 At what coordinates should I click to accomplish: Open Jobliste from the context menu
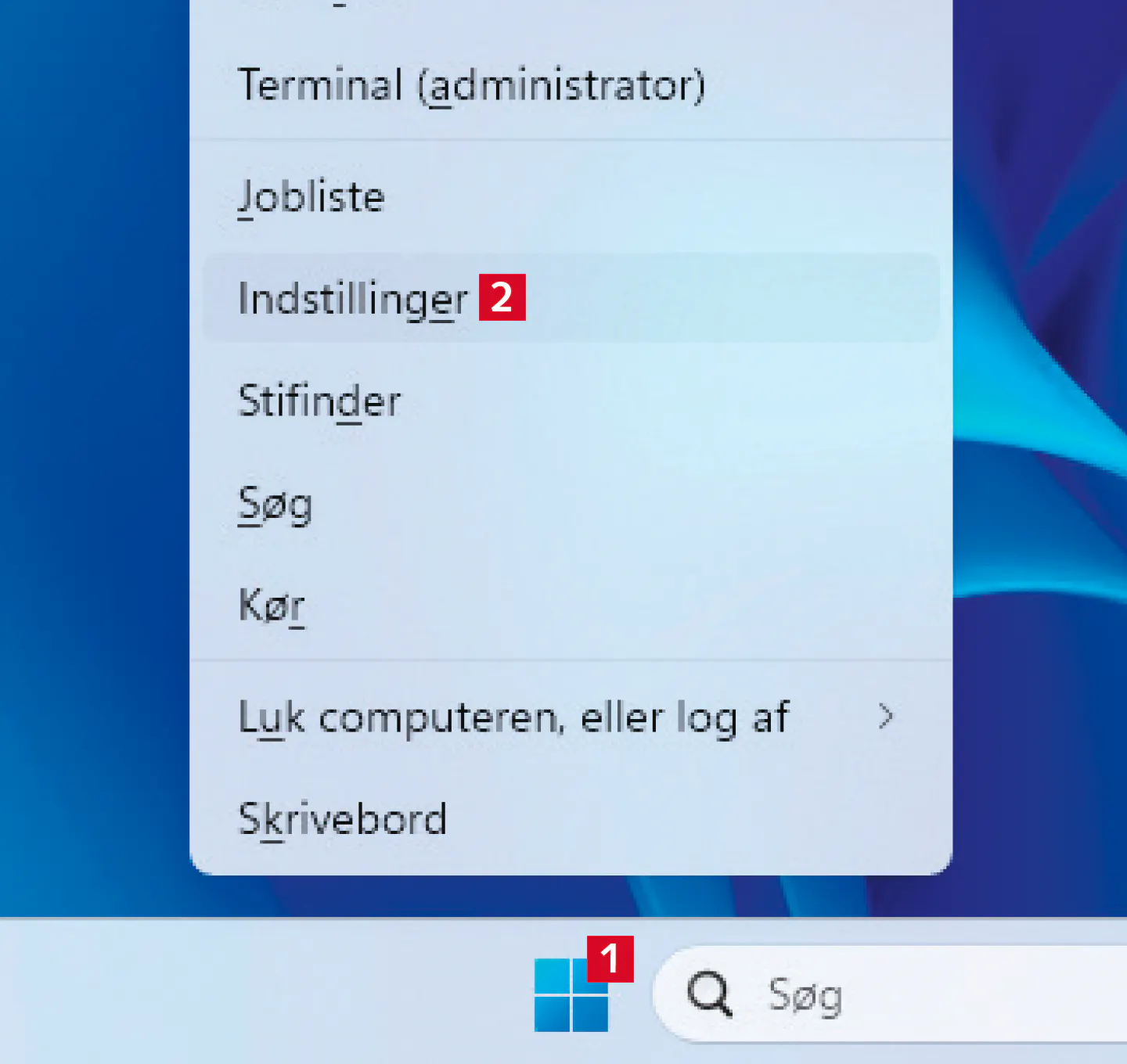pos(311,196)
